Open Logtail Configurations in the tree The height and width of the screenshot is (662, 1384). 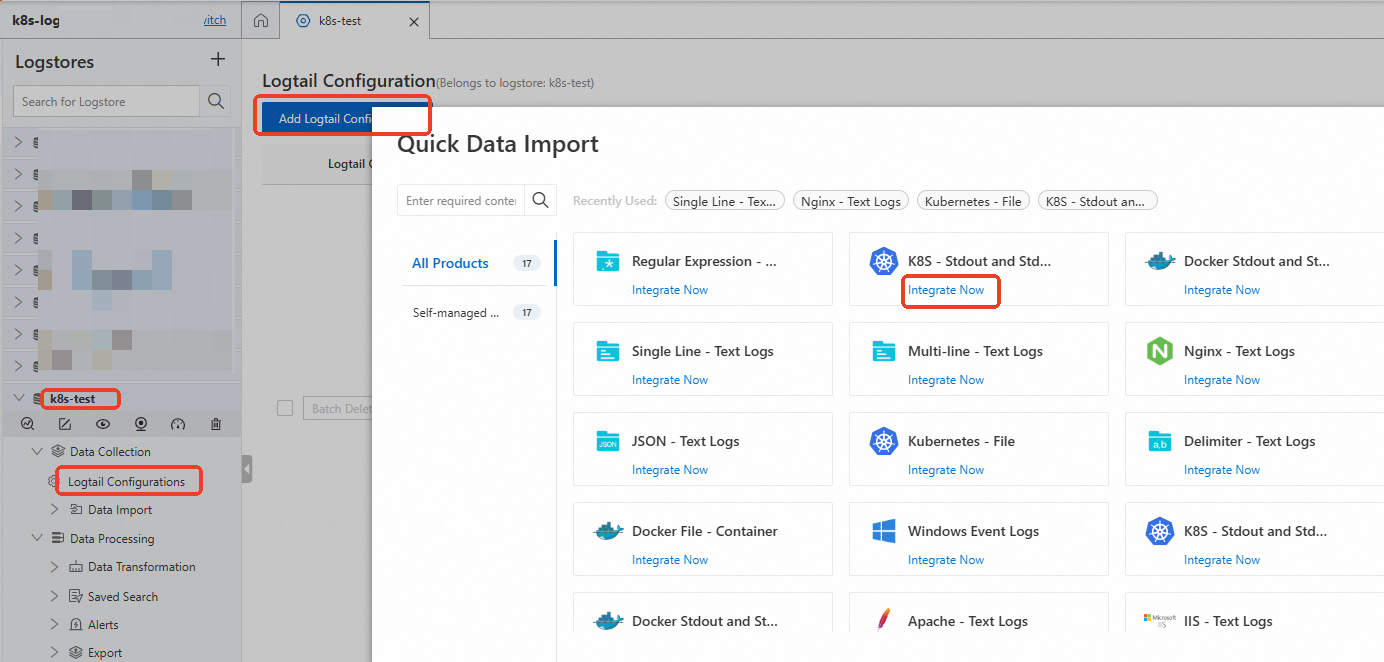(x=126, y=482)
